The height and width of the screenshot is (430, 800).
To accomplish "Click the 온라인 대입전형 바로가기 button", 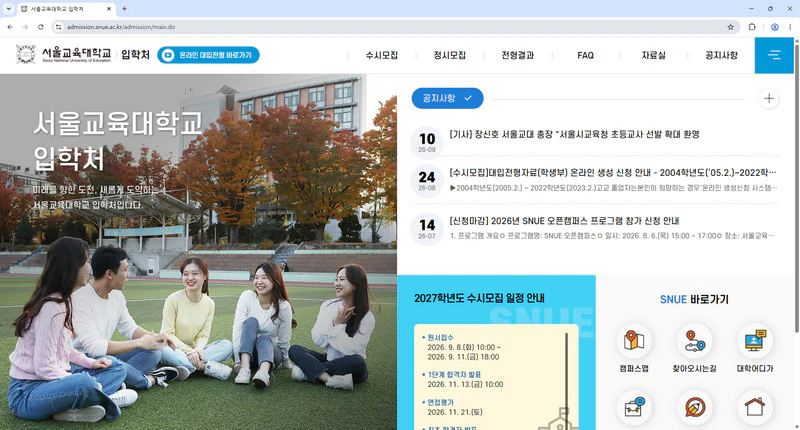I will [208, 55].
